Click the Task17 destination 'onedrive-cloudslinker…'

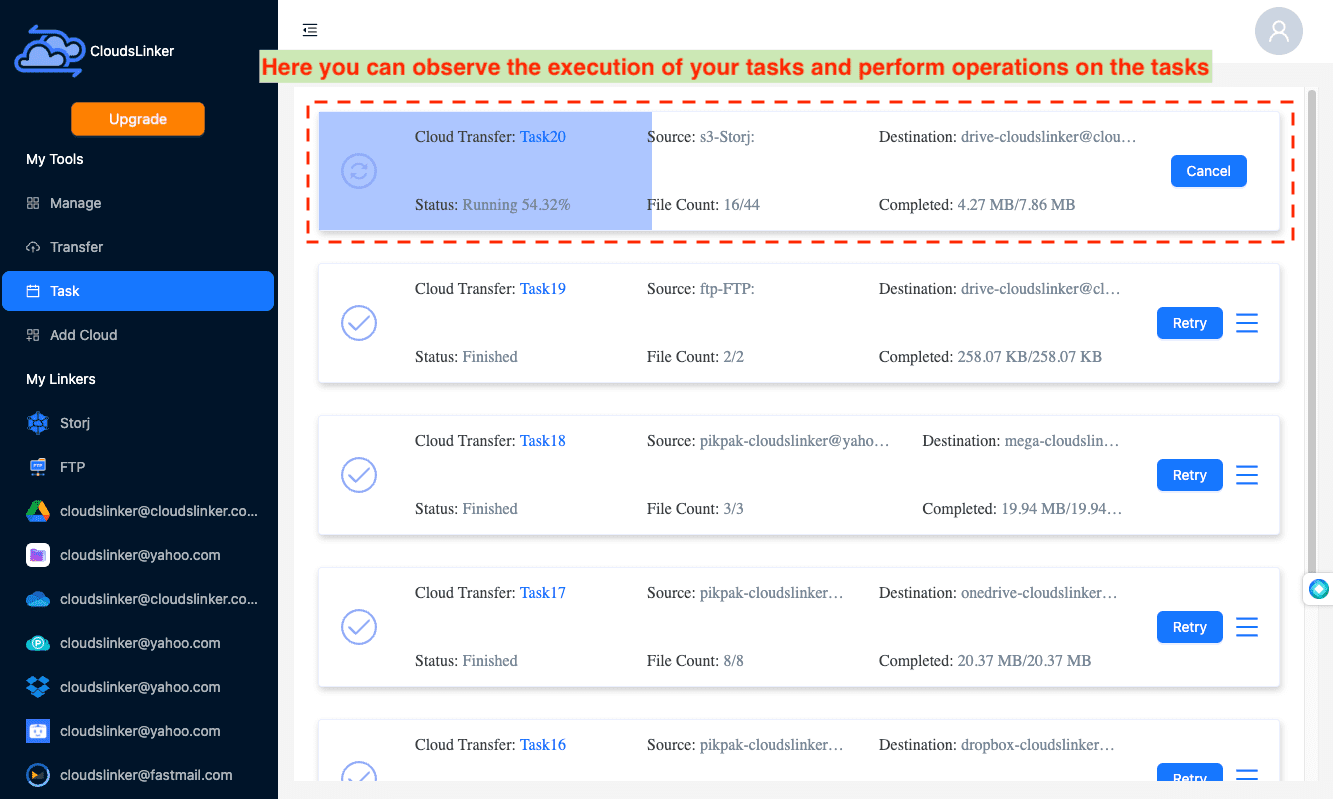tap(1039, 592)
